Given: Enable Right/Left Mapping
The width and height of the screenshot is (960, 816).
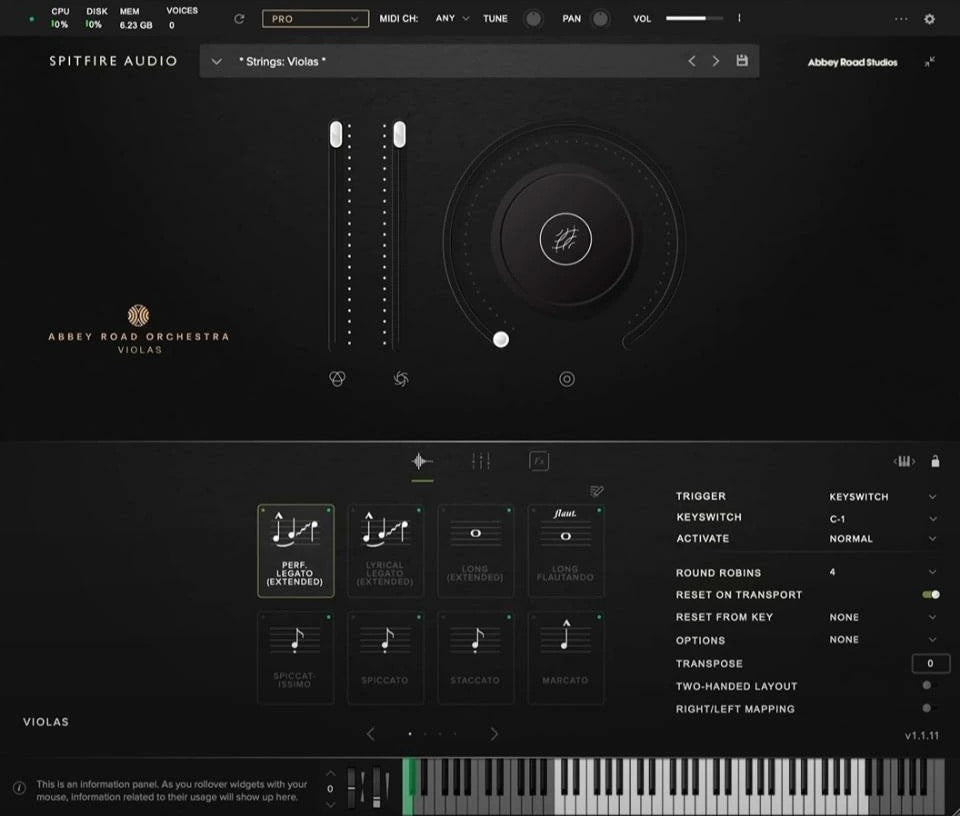Looking at the screenshot, I should [927, 708].
